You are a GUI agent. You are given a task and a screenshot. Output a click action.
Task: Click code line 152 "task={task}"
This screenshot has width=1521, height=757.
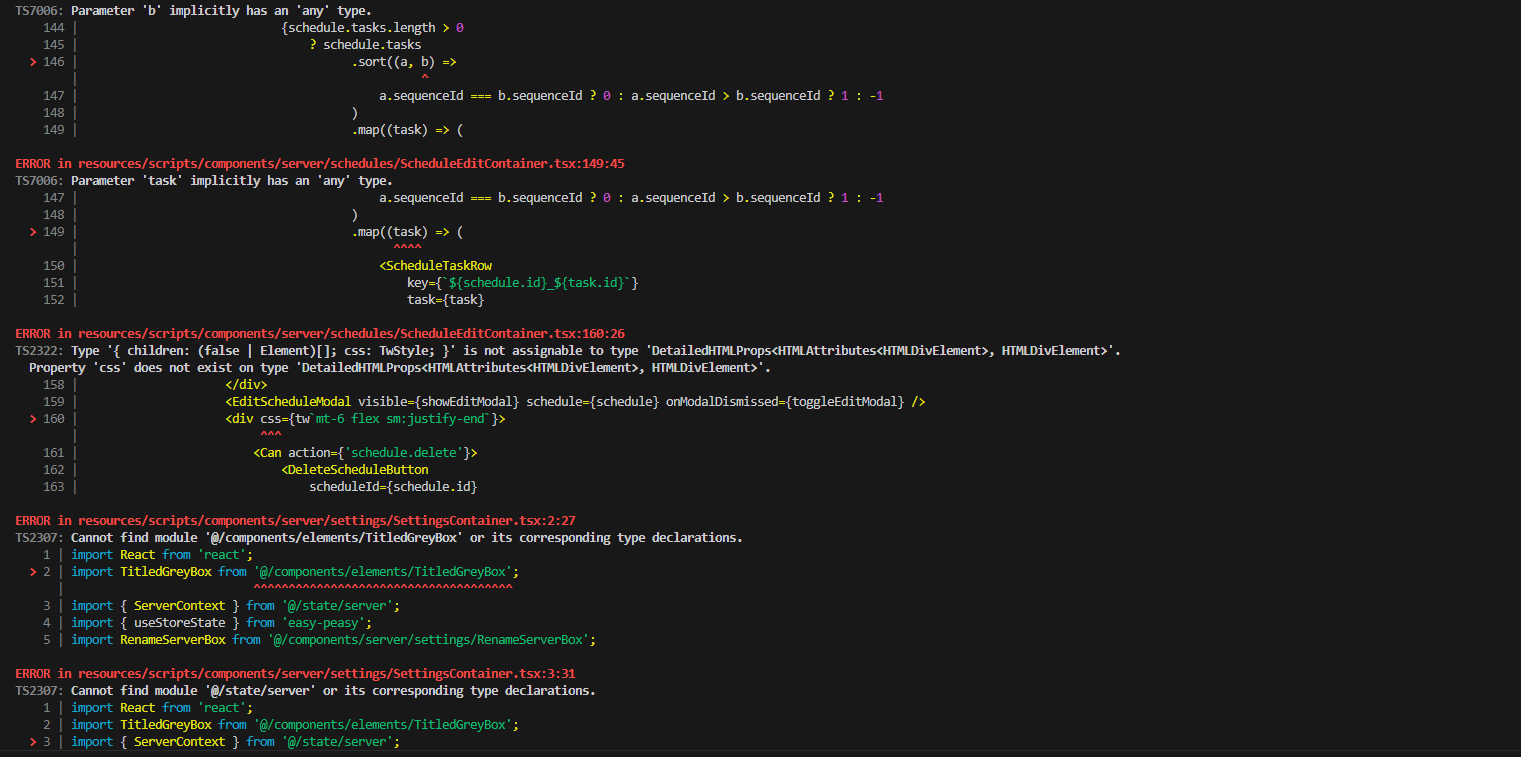[446, 300]
